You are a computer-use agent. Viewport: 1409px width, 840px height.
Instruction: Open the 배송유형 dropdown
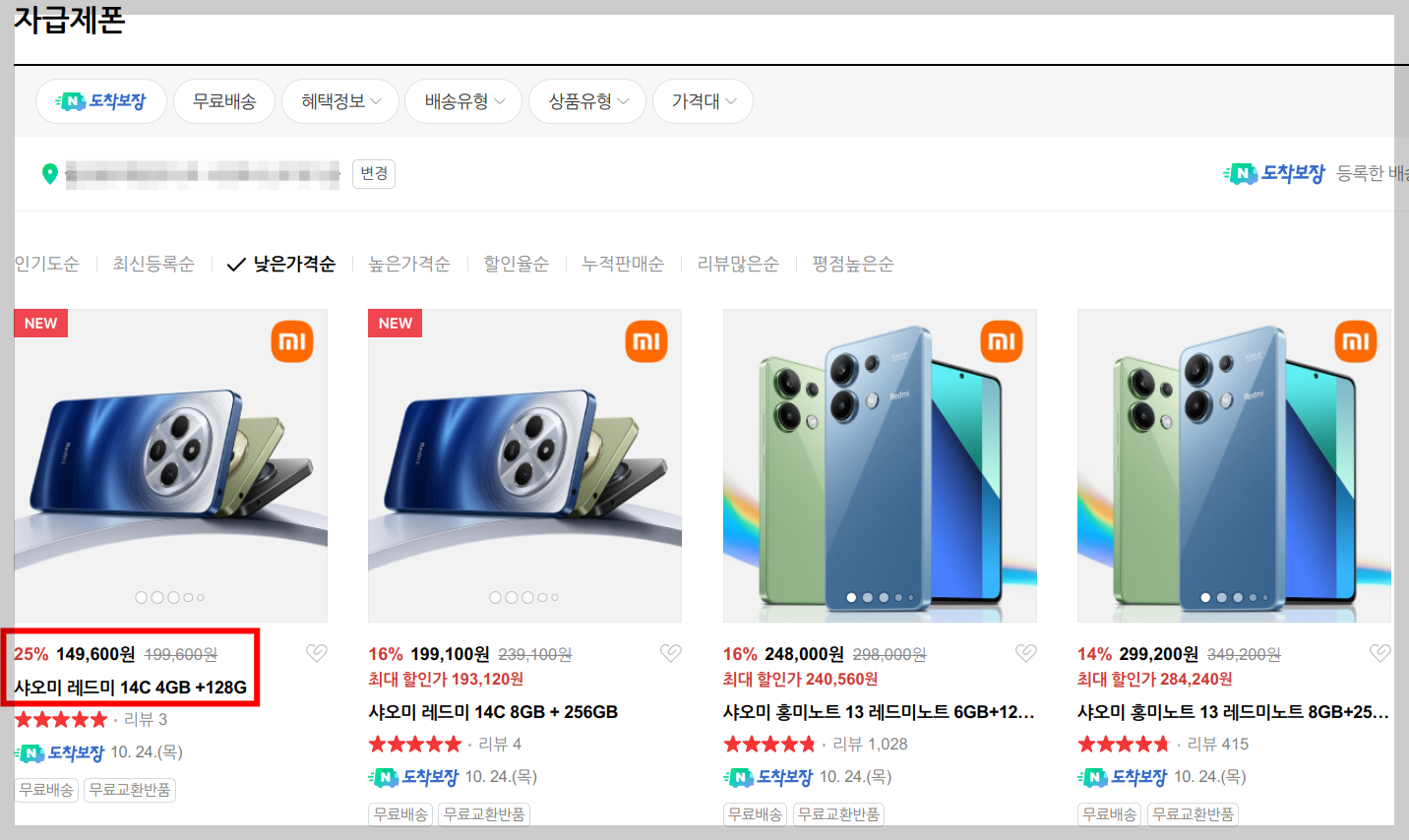click(464, 101)
